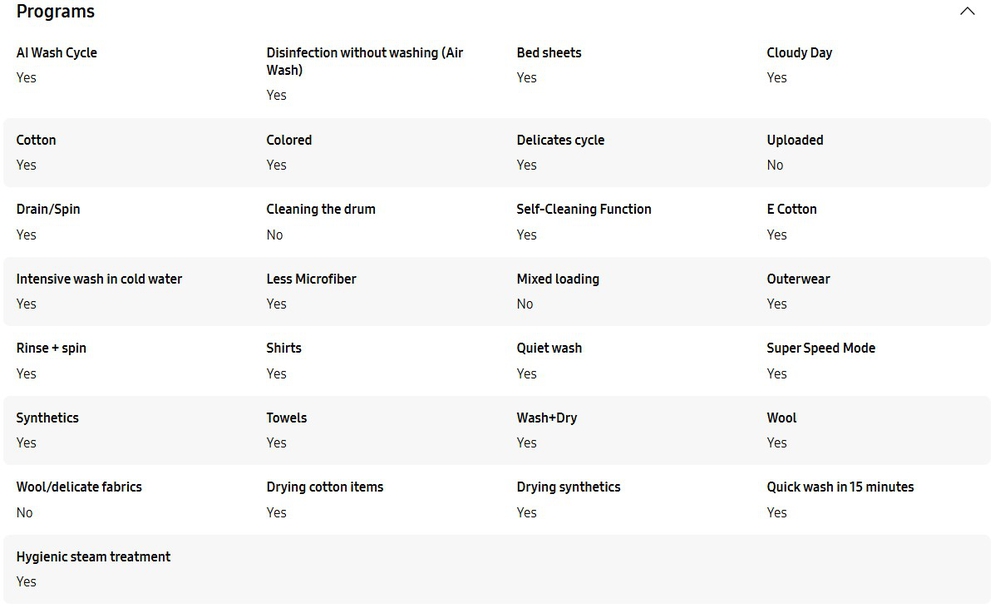Select Quick wash in 15 minutes label

pos(840,487)
